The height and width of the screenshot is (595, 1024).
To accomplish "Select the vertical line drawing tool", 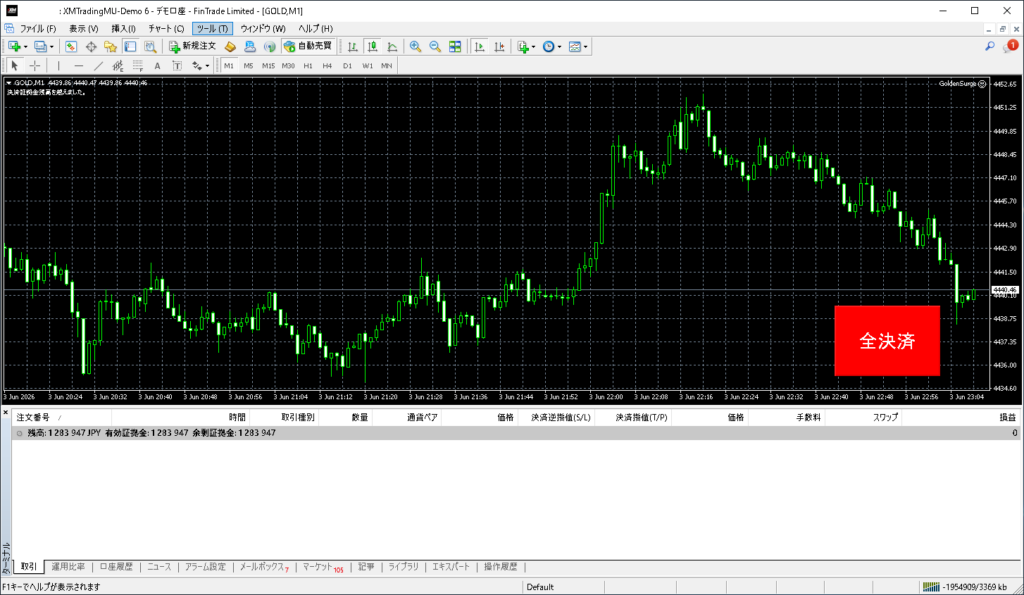I will tap(59, 65).
